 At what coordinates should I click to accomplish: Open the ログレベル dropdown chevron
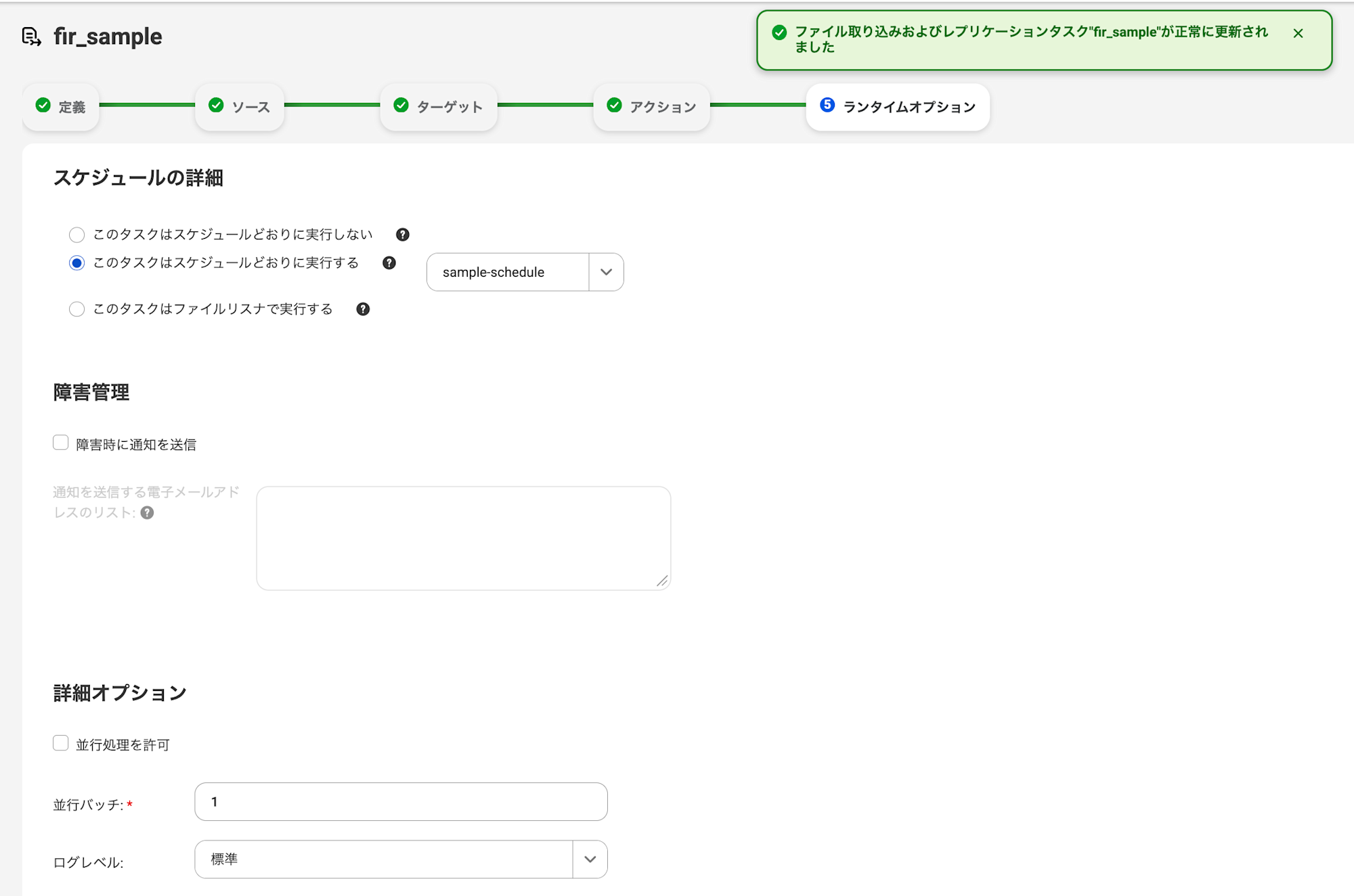click(x=590, y=859)
